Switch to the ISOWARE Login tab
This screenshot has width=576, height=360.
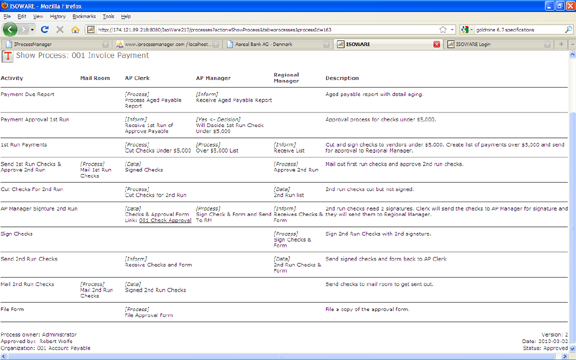pos(499,44)
